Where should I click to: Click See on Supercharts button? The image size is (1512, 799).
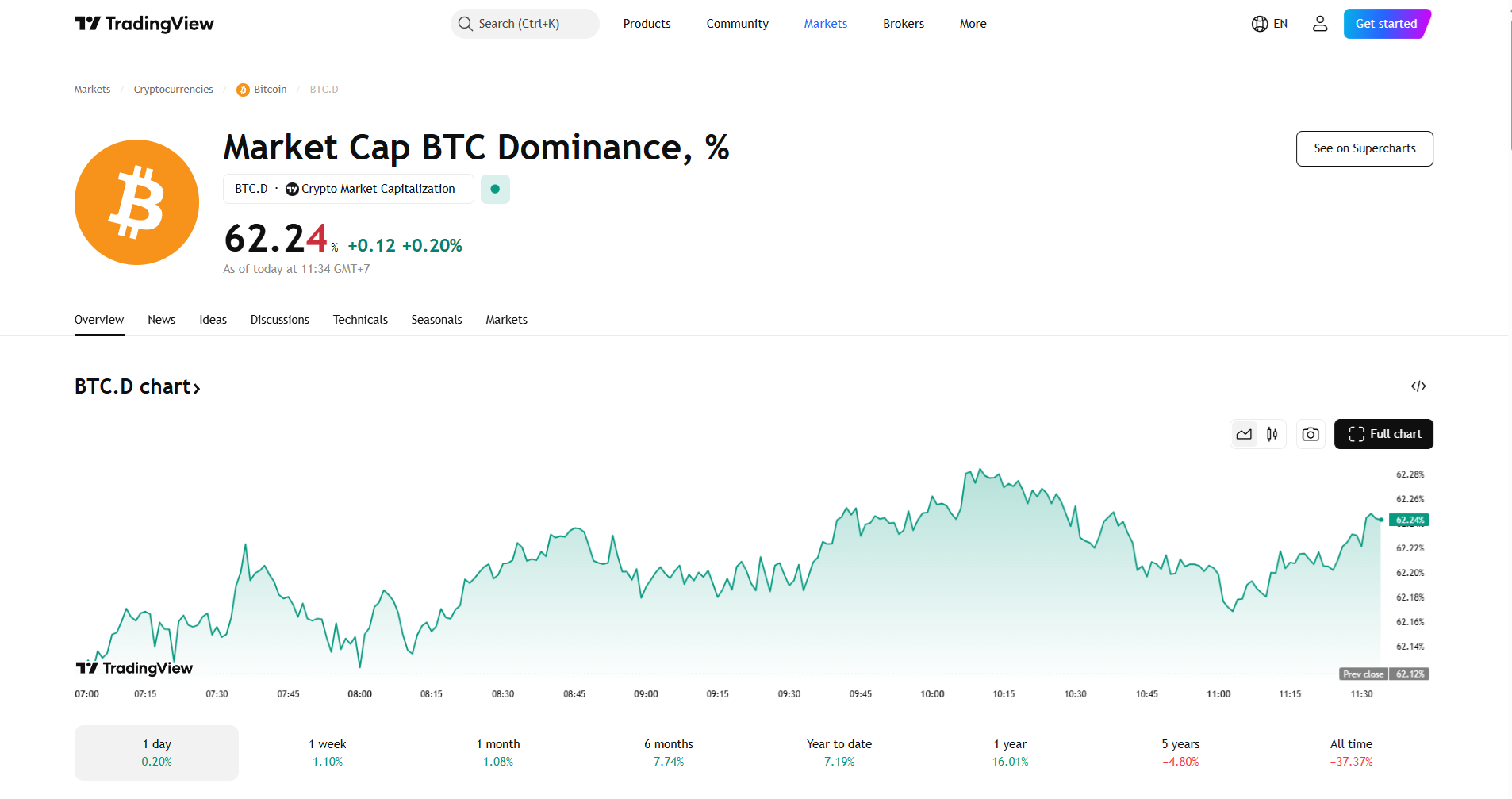[1364, 148]
